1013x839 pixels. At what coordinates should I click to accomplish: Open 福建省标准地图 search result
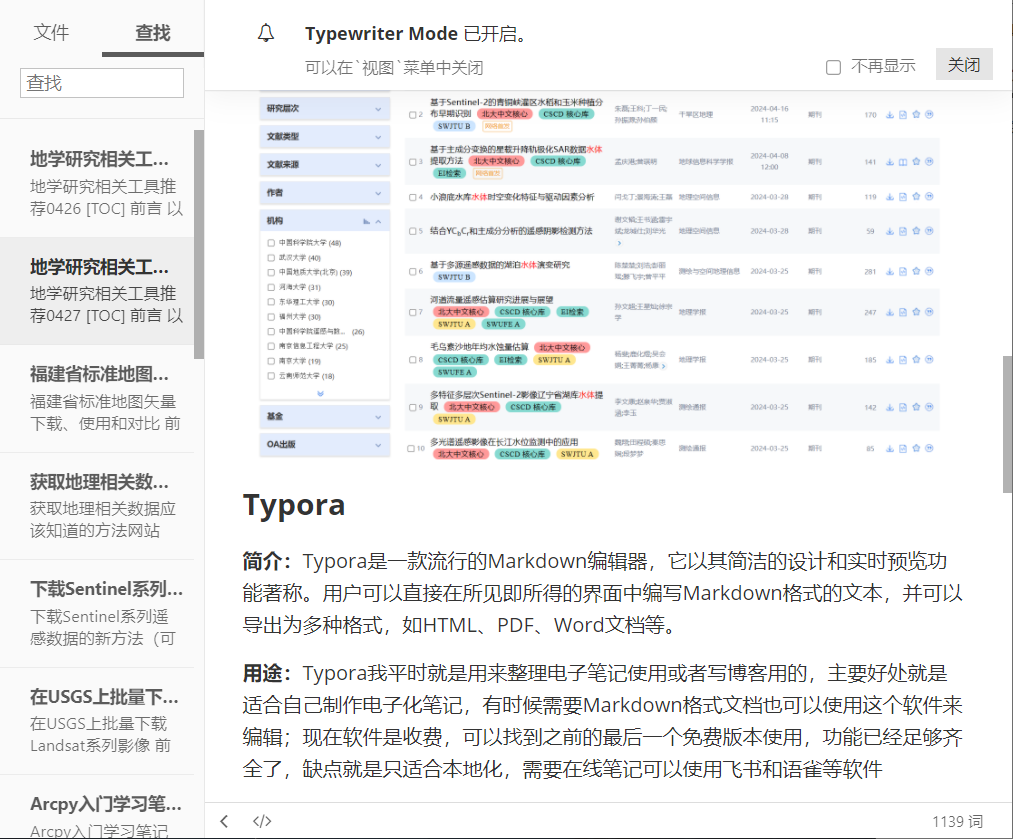point(97,399)
